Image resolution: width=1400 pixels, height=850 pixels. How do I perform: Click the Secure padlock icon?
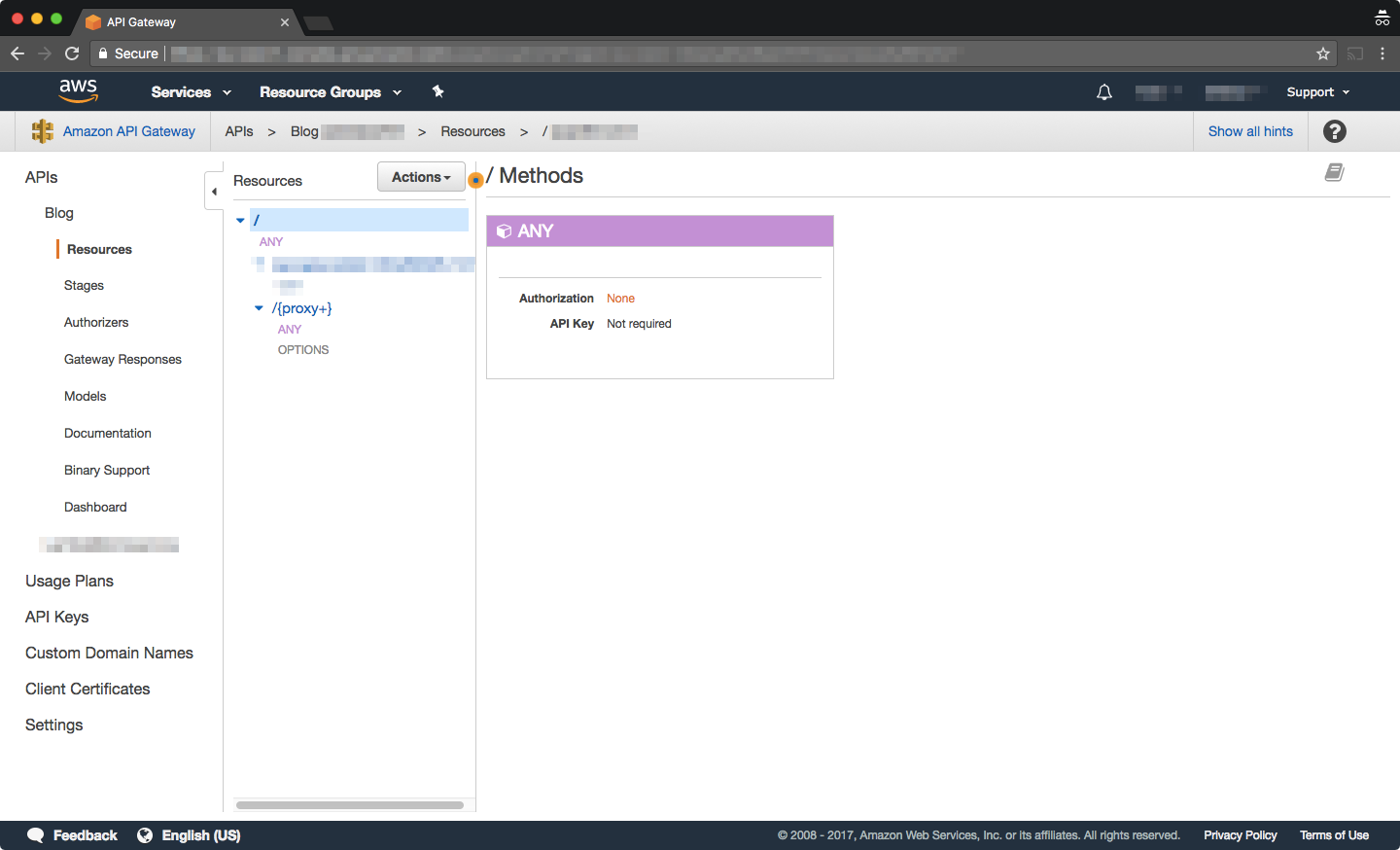tap(103, 53)
